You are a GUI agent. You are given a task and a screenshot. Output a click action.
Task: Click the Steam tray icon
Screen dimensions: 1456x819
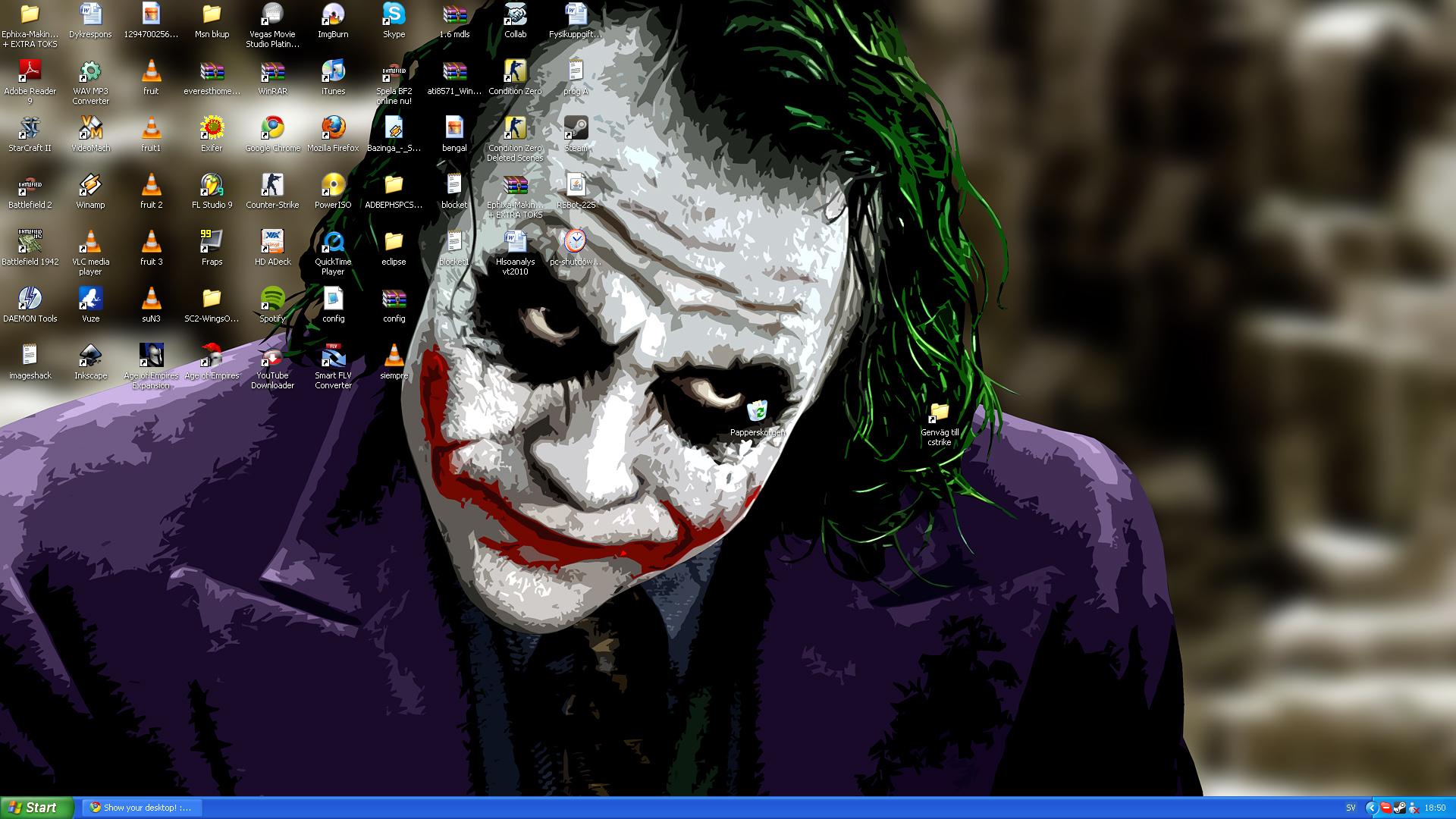1399,808
